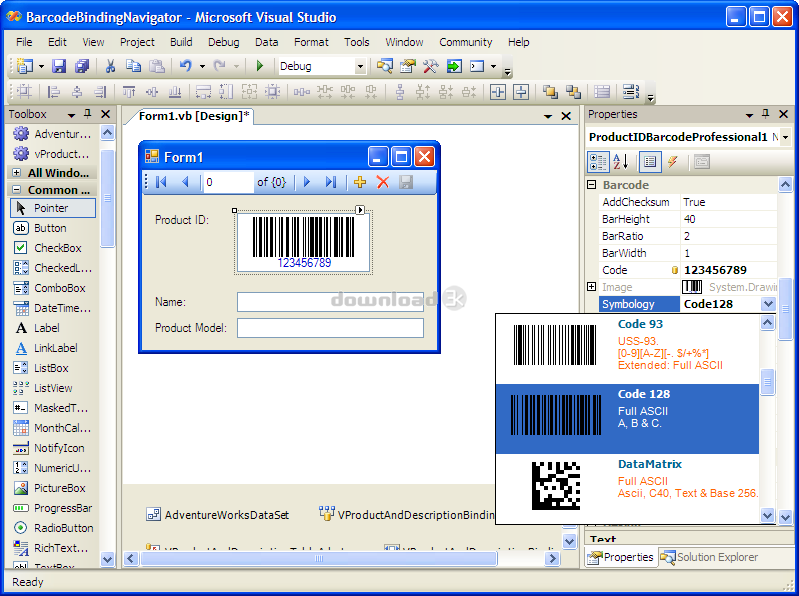Select the Pointer tool in Toolbox
Viewport: 799px width, 596px height.
click(x=53, y=208)
